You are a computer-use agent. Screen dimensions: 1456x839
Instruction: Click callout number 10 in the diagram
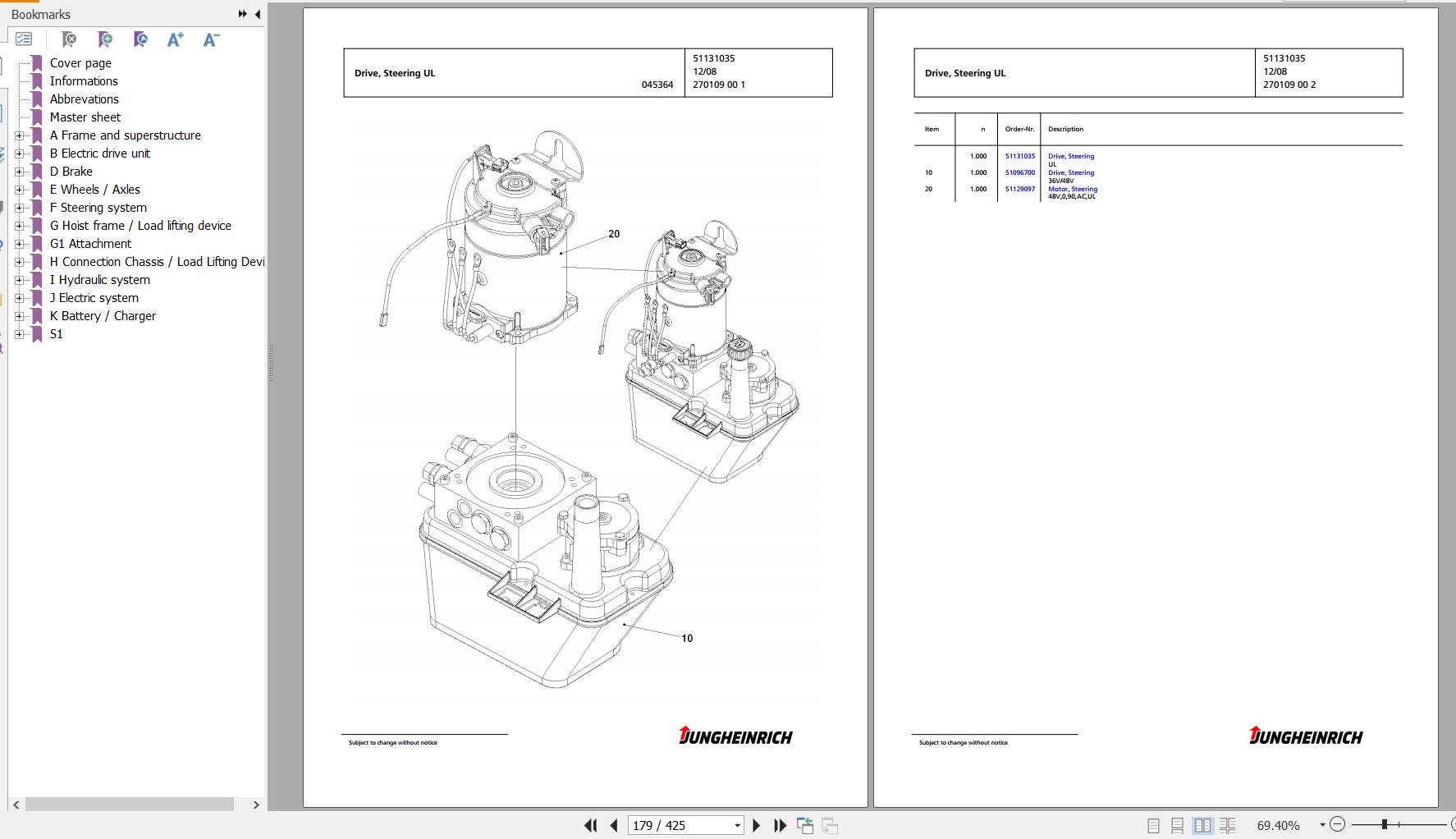click(x=687, y=638)
